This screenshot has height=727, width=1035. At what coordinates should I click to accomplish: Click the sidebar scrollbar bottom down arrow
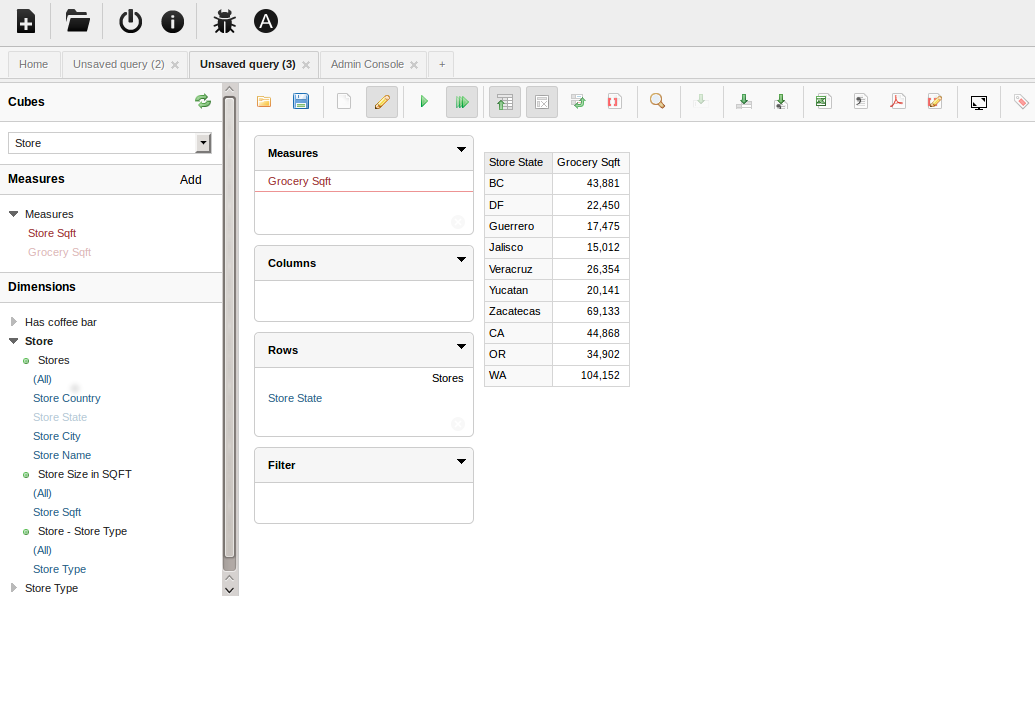click(x=230, y=590)
